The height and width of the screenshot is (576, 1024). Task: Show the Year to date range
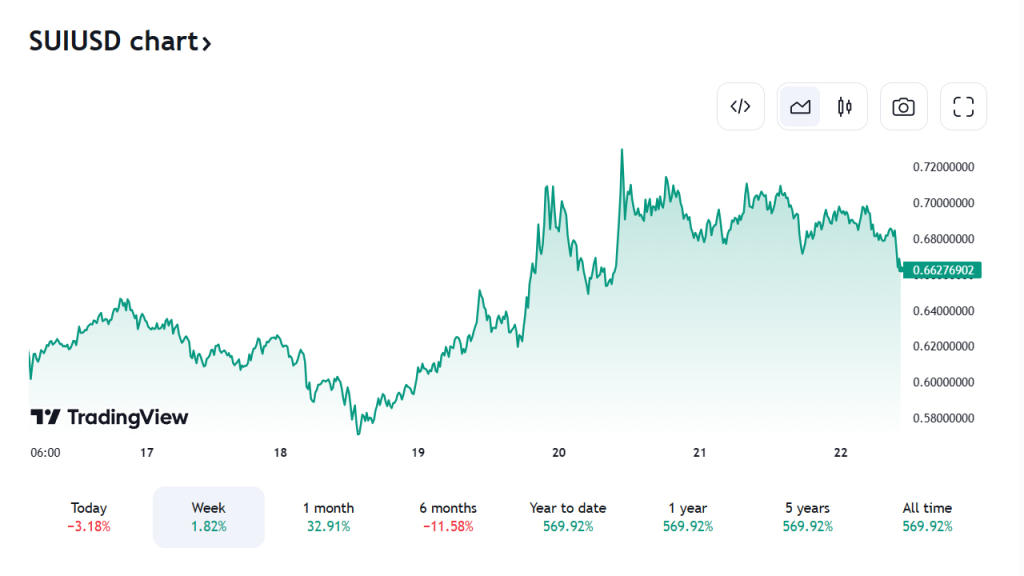point(568,516)
